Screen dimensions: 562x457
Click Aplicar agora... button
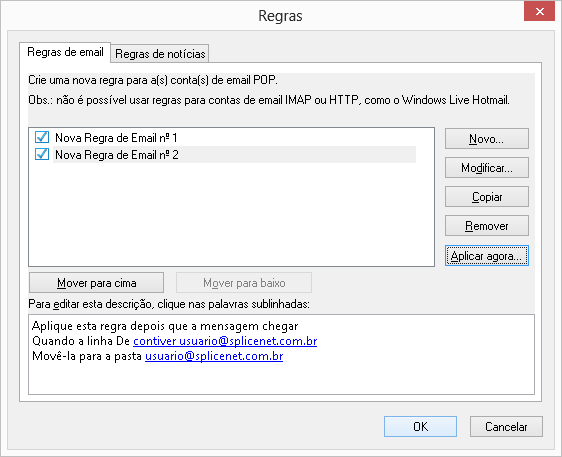pos(486,256)
